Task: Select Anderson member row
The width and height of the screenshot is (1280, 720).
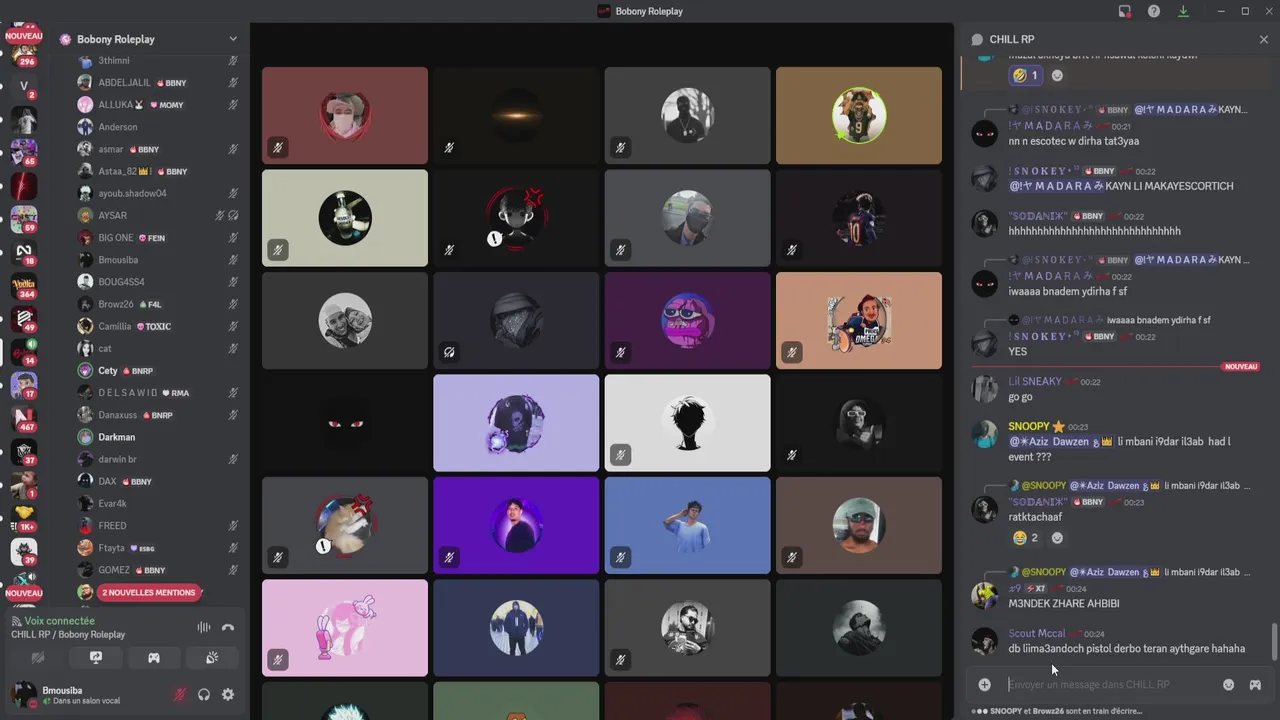Action: tap(157, 127)
